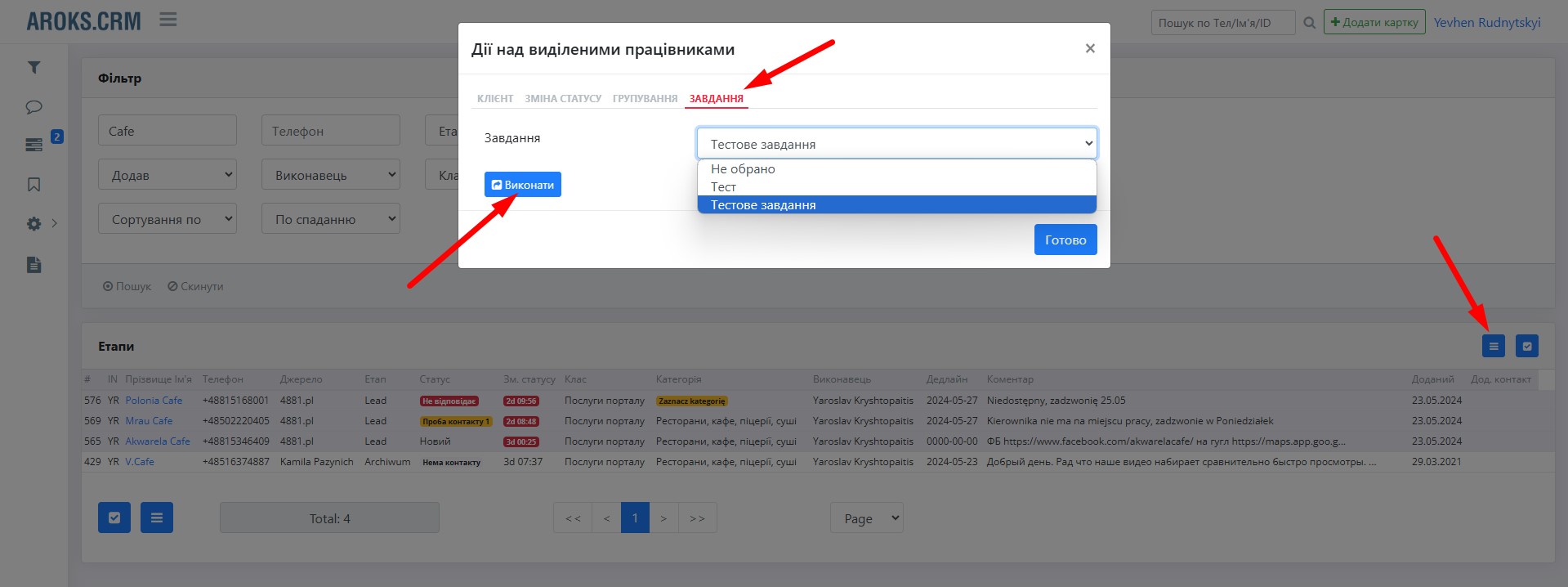Click the phone number +48515168001
1568x587 pixels.
(235, 401)
